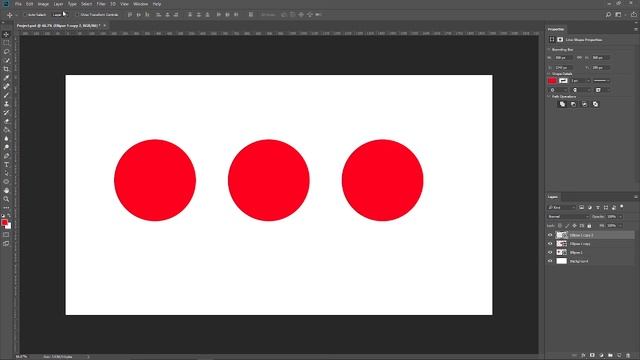Select the Eraser tool
640x360 pixels.
tap(6, 121)
